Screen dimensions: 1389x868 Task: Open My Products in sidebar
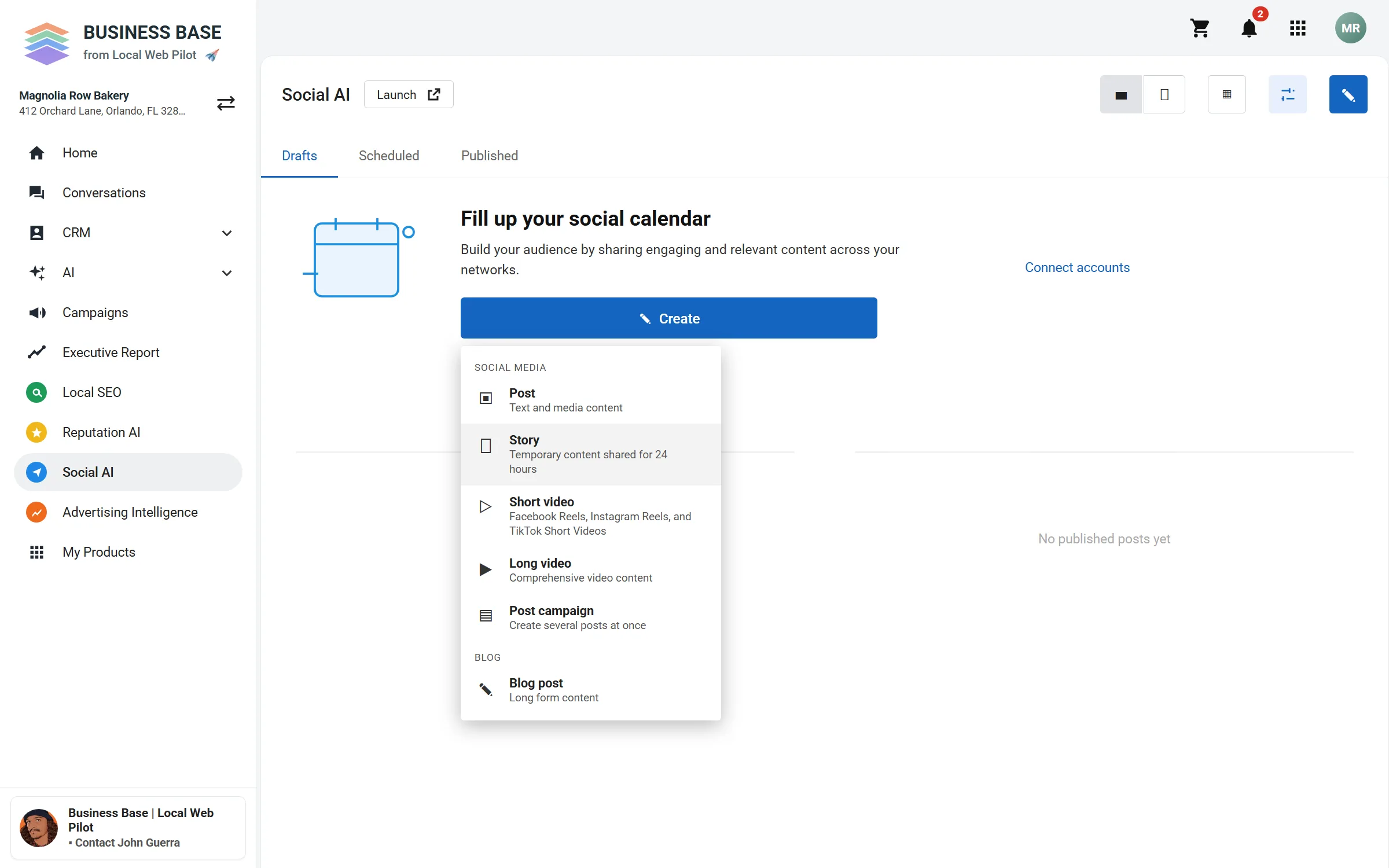click(x=128, y=552)
